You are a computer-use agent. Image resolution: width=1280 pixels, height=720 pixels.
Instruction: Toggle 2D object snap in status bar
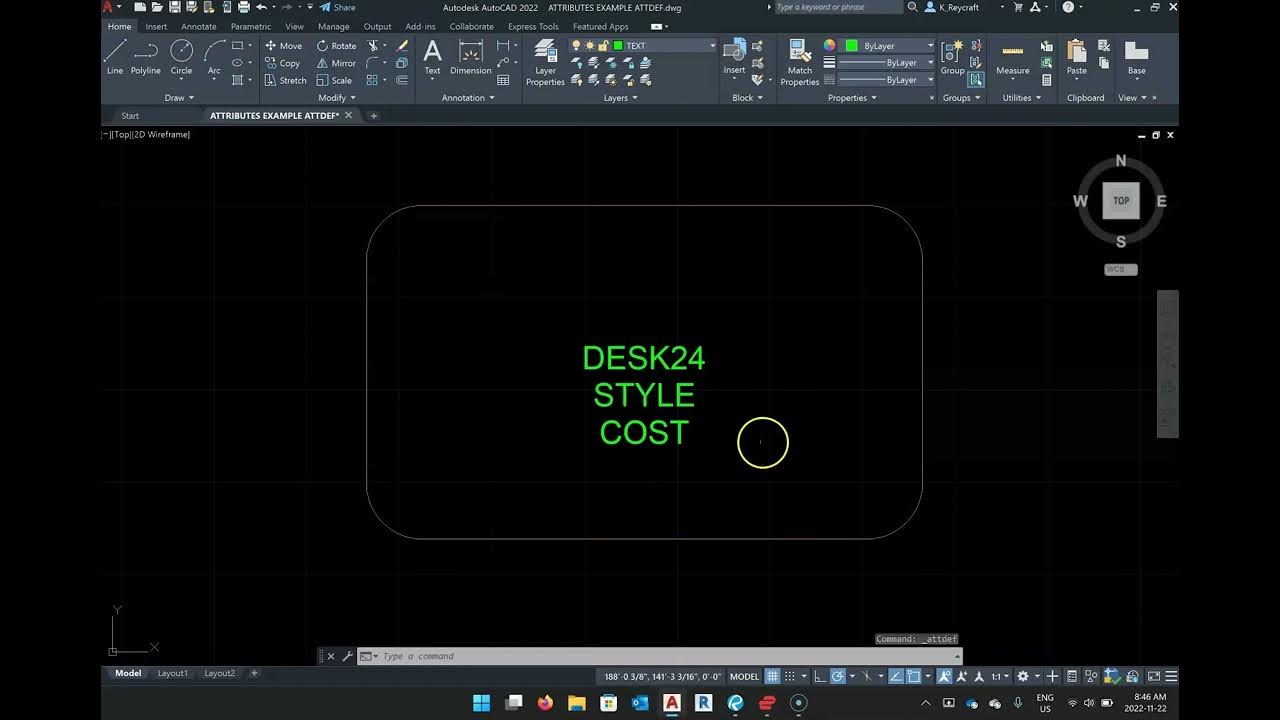coord(913,676)
